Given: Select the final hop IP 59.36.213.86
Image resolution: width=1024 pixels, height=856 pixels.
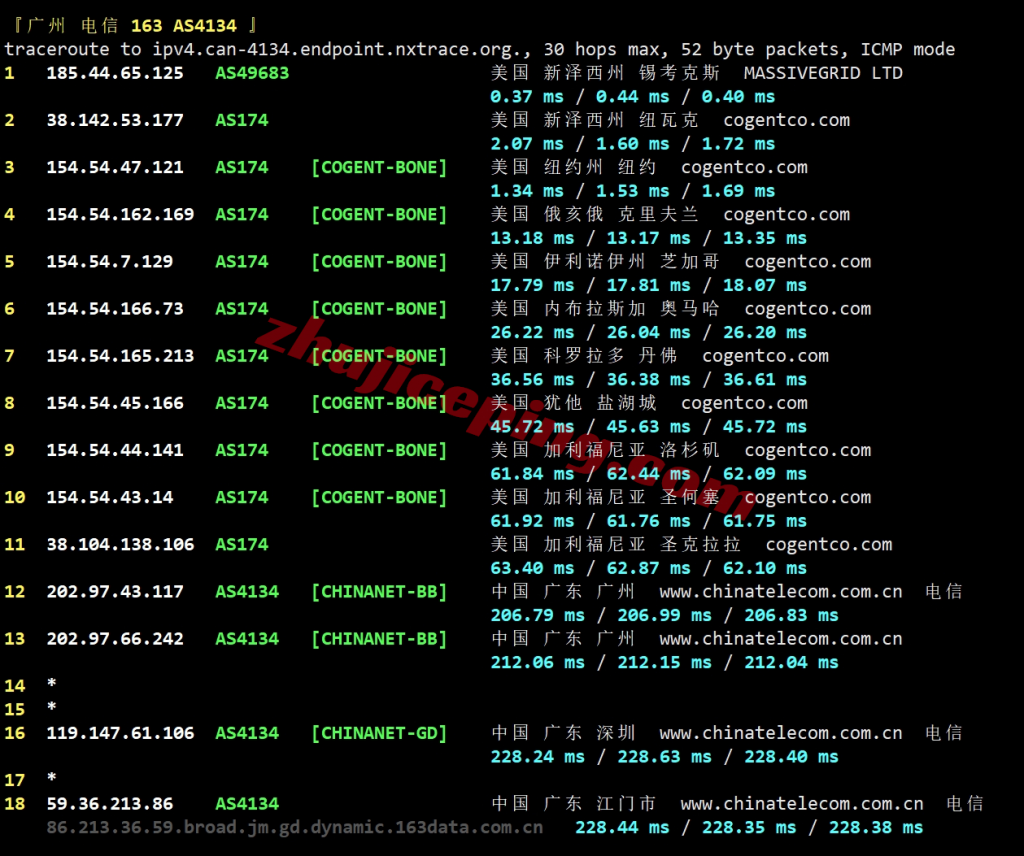Looking at the screenshot, I should 109,803.
